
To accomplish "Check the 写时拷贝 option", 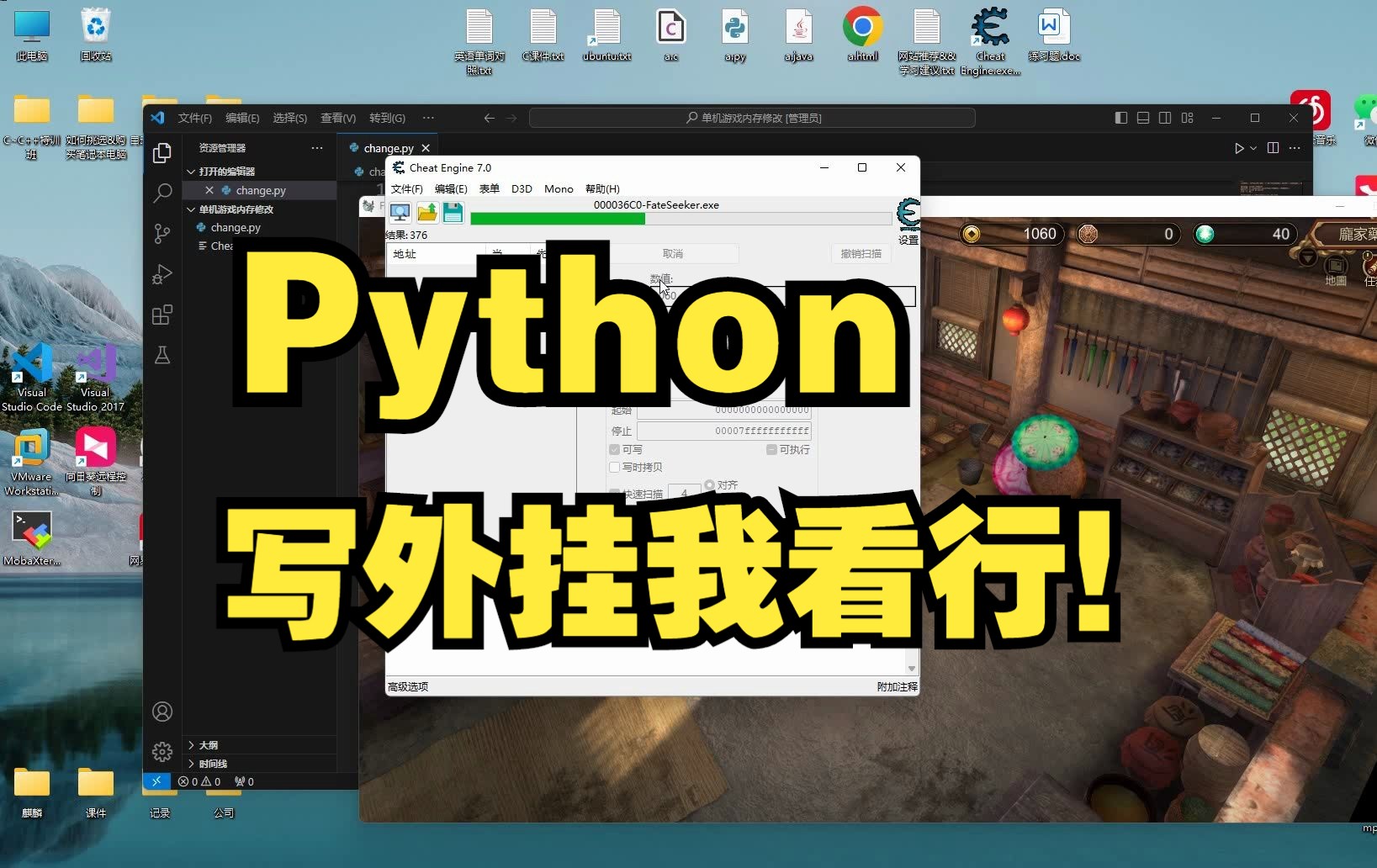I will tap(615, 468).
